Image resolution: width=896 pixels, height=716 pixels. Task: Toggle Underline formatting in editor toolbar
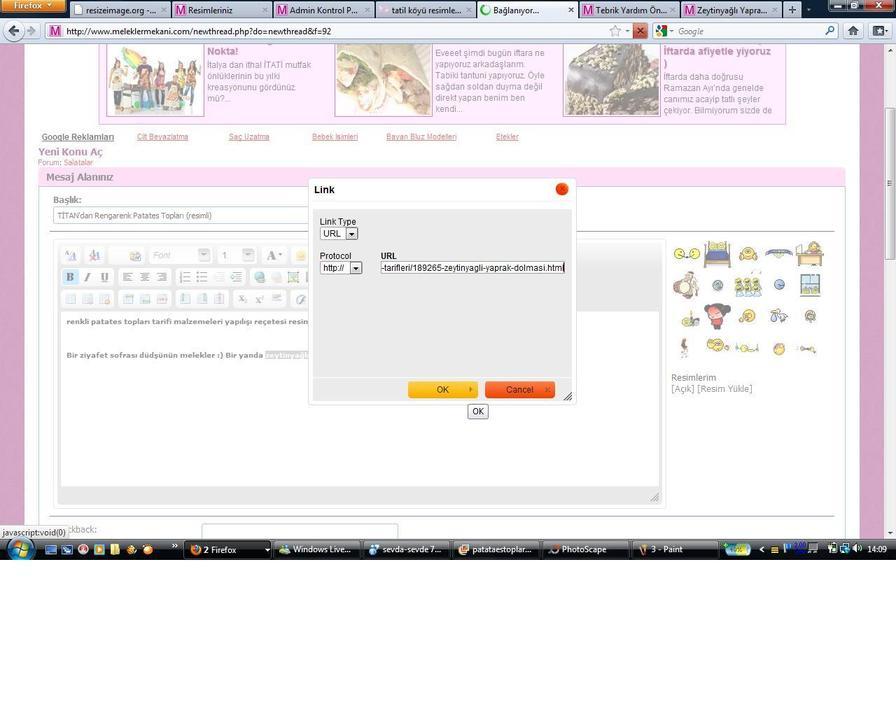(x=104, y=277)
